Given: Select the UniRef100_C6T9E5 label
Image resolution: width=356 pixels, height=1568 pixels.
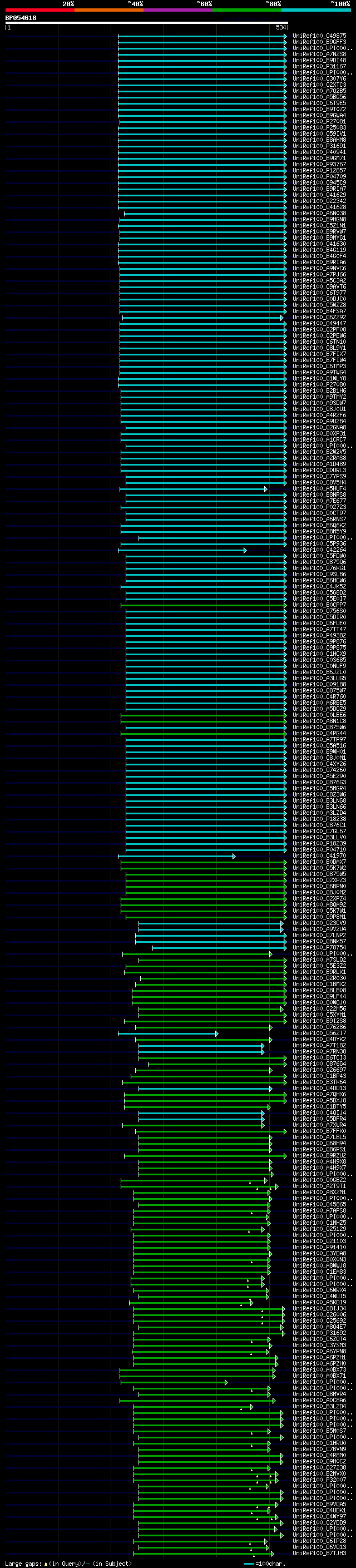Looking at the screenshot, I should [x=319, y=103].
